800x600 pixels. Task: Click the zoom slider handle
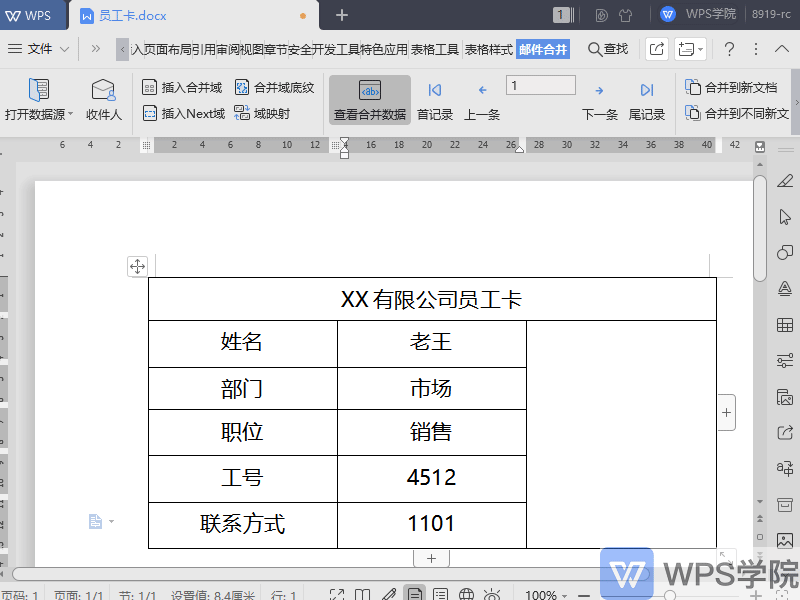(x=670, y=595)
